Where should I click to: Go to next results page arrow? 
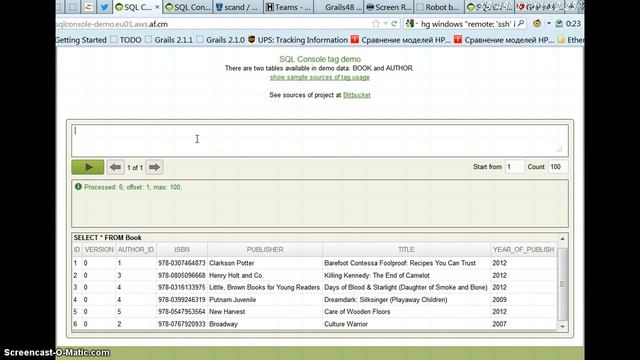154,167
